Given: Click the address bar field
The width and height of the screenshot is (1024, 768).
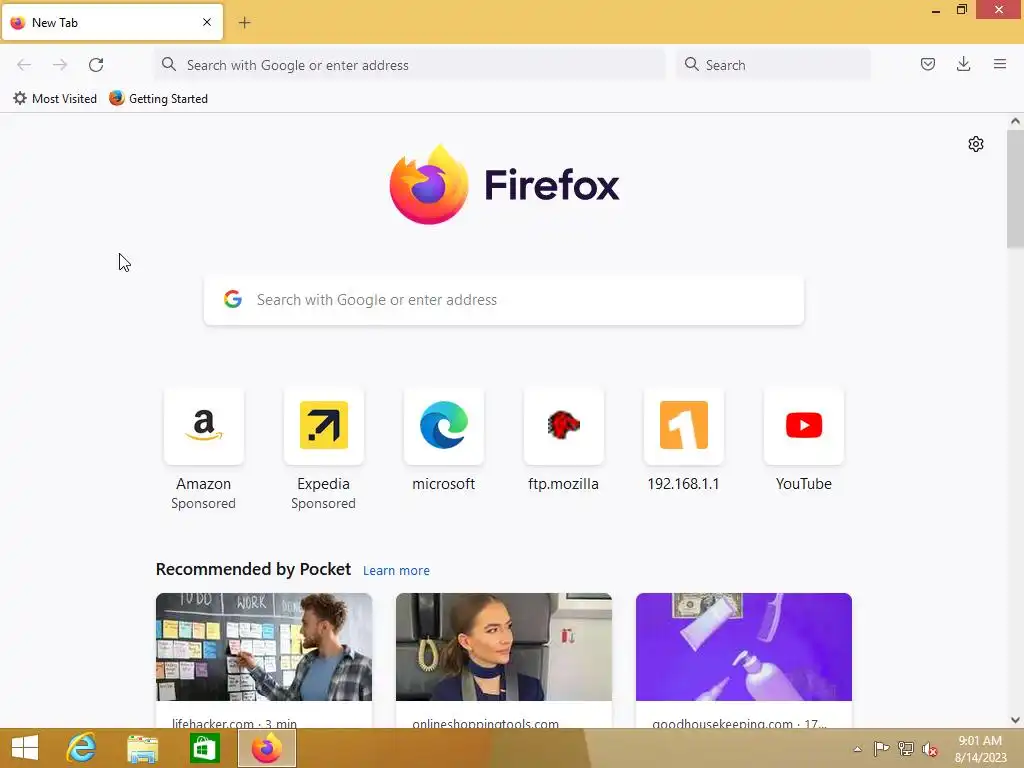Looking at the screenshot, I should [410, 65].
